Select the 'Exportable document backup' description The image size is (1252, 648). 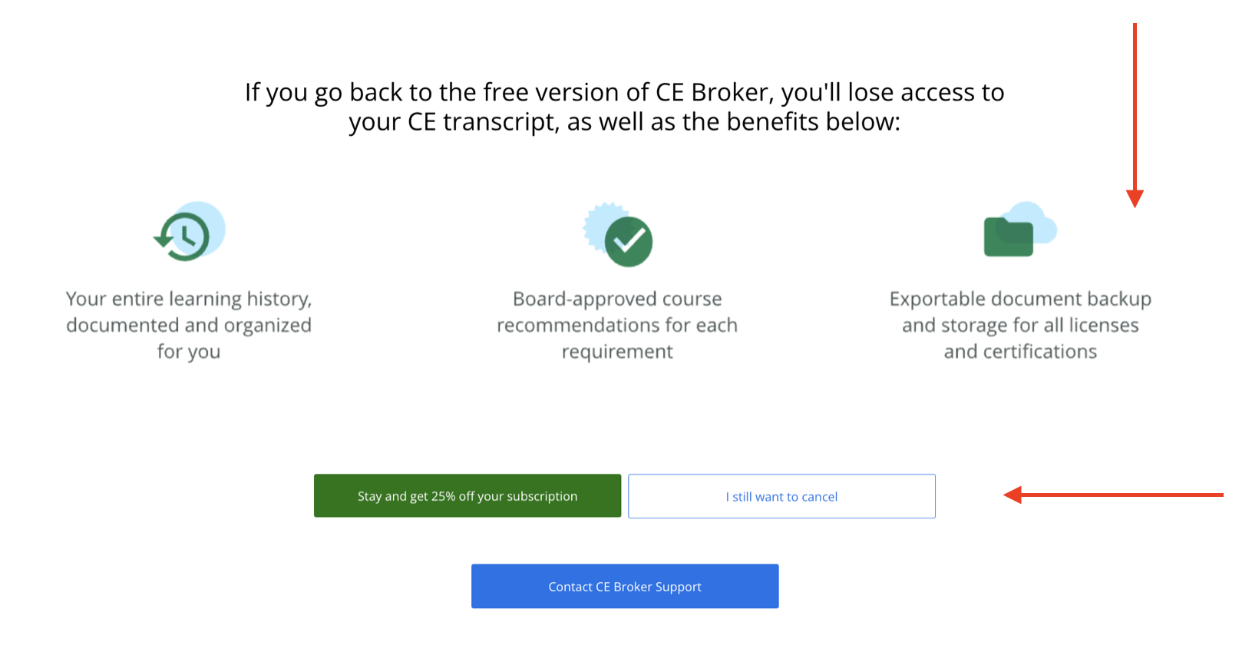1020,325
